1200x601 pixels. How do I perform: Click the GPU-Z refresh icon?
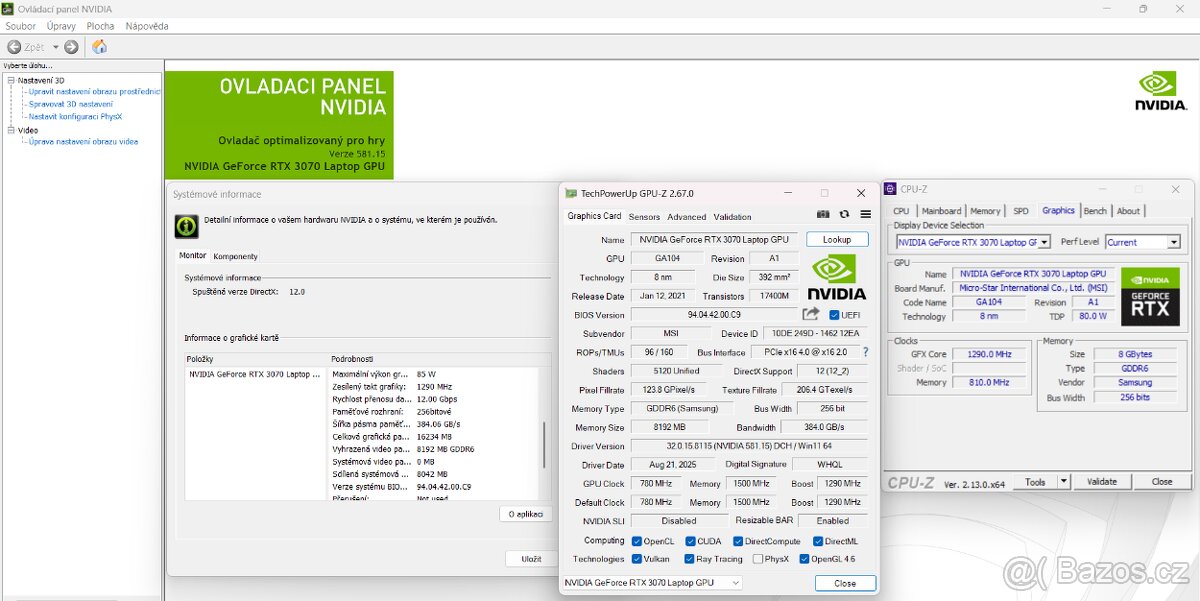[844, 214]
